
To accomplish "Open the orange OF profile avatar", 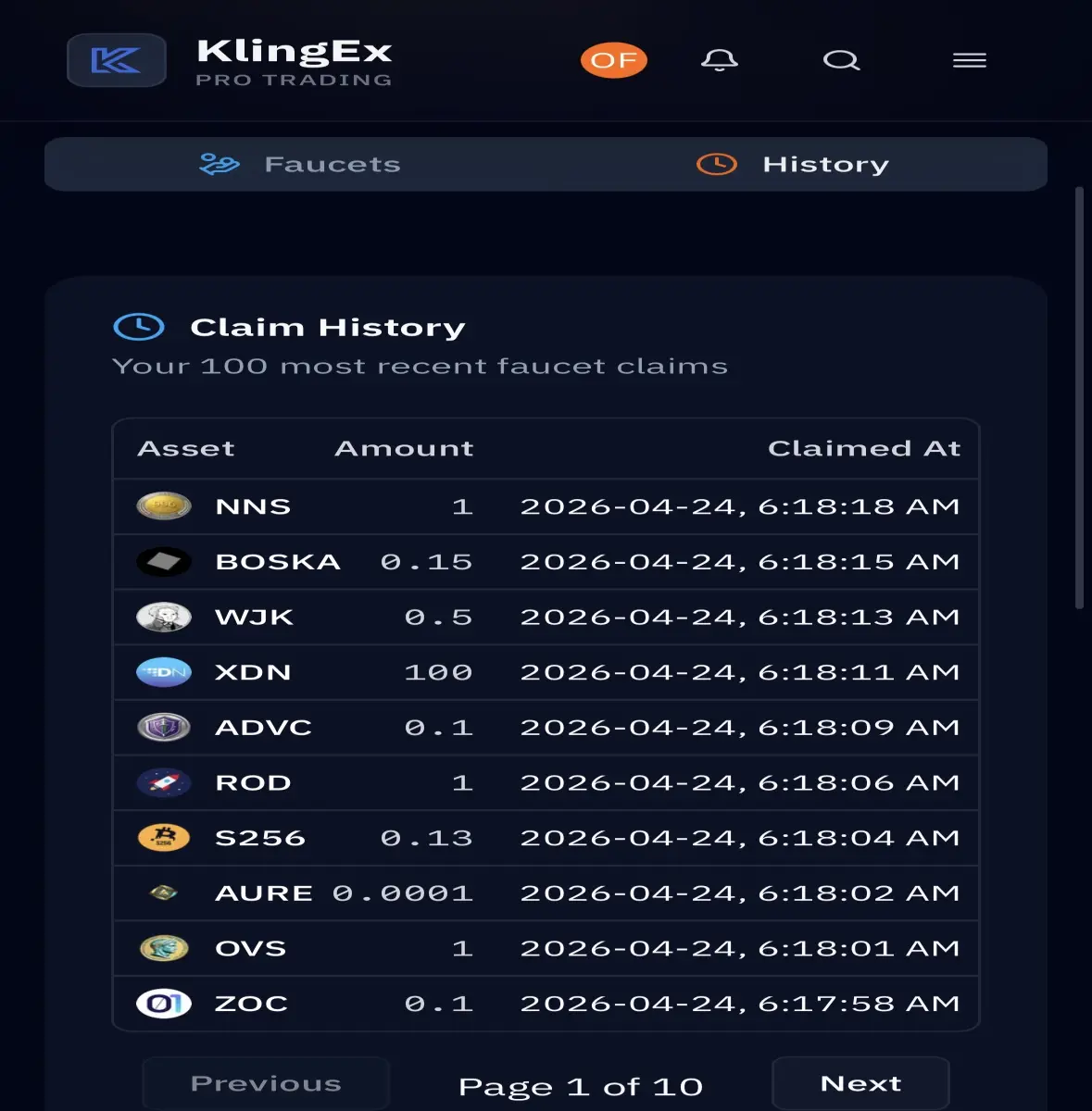I will [613, 61].
